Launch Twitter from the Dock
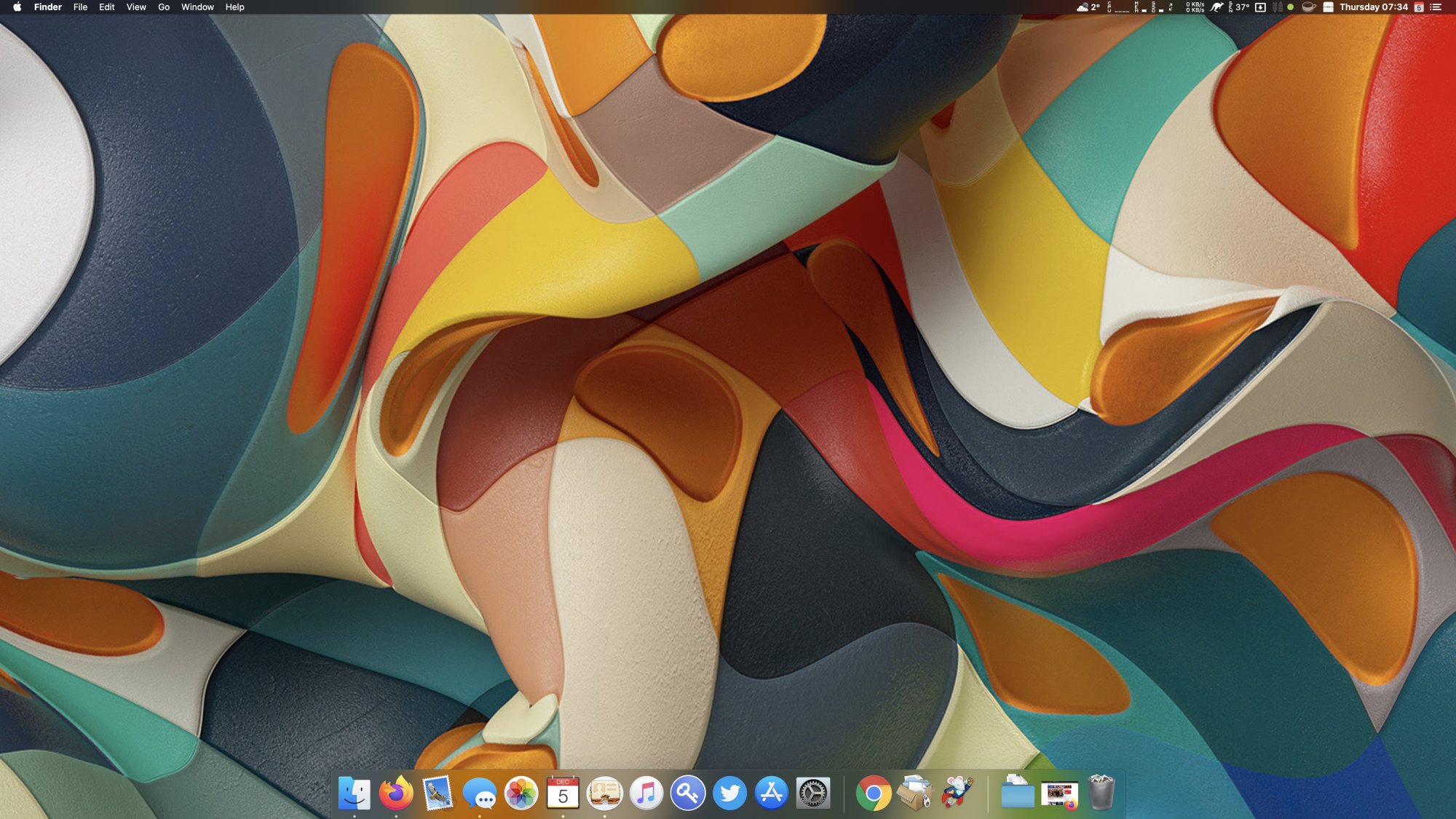Image resolution: width=1456 pixels, height=819 pixels. click(x=729, y=793)
